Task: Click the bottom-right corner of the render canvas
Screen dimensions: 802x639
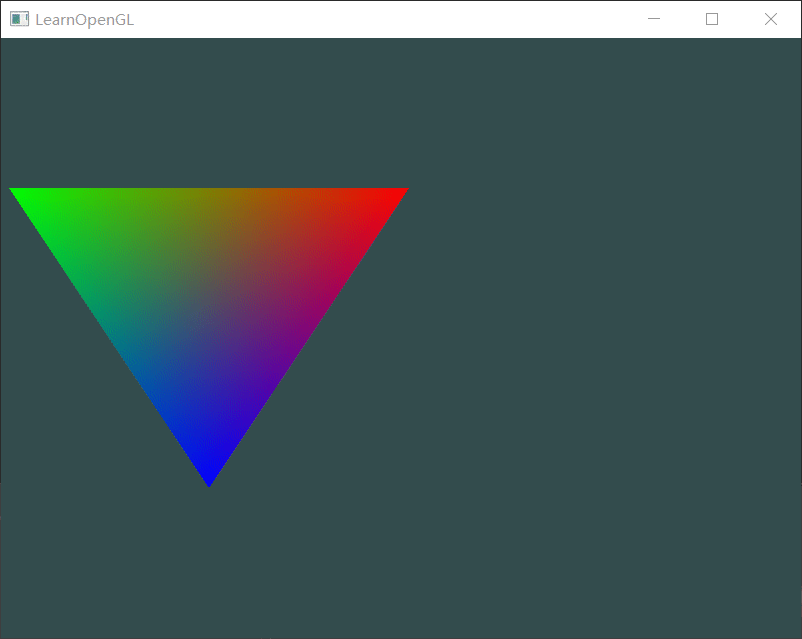Action: tap(796, 633)
